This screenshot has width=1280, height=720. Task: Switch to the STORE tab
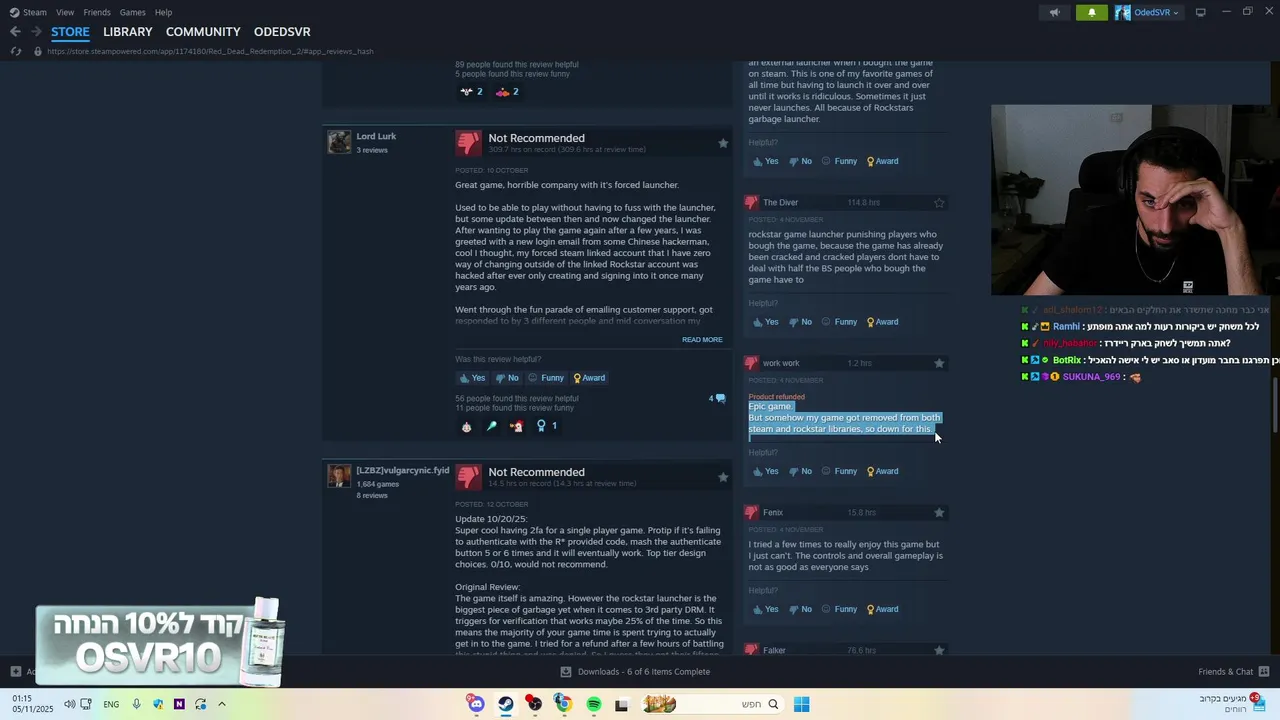pyautogui.click(x=70, y=32)
